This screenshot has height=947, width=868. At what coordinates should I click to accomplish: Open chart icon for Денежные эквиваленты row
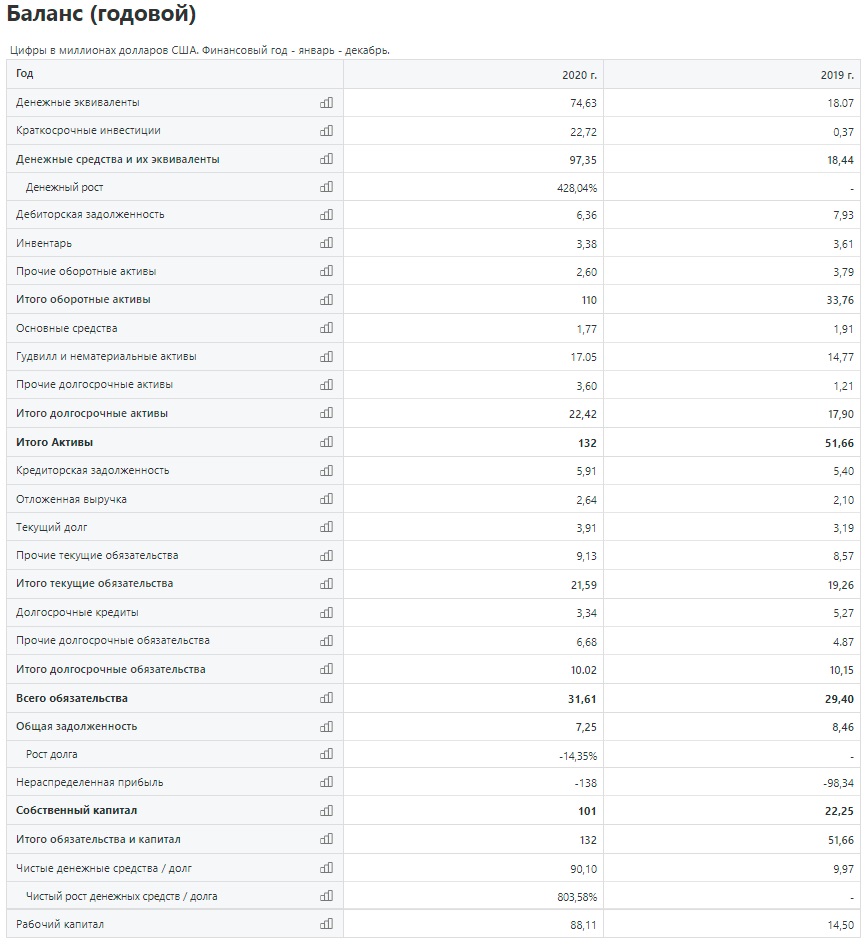(326, 103)
